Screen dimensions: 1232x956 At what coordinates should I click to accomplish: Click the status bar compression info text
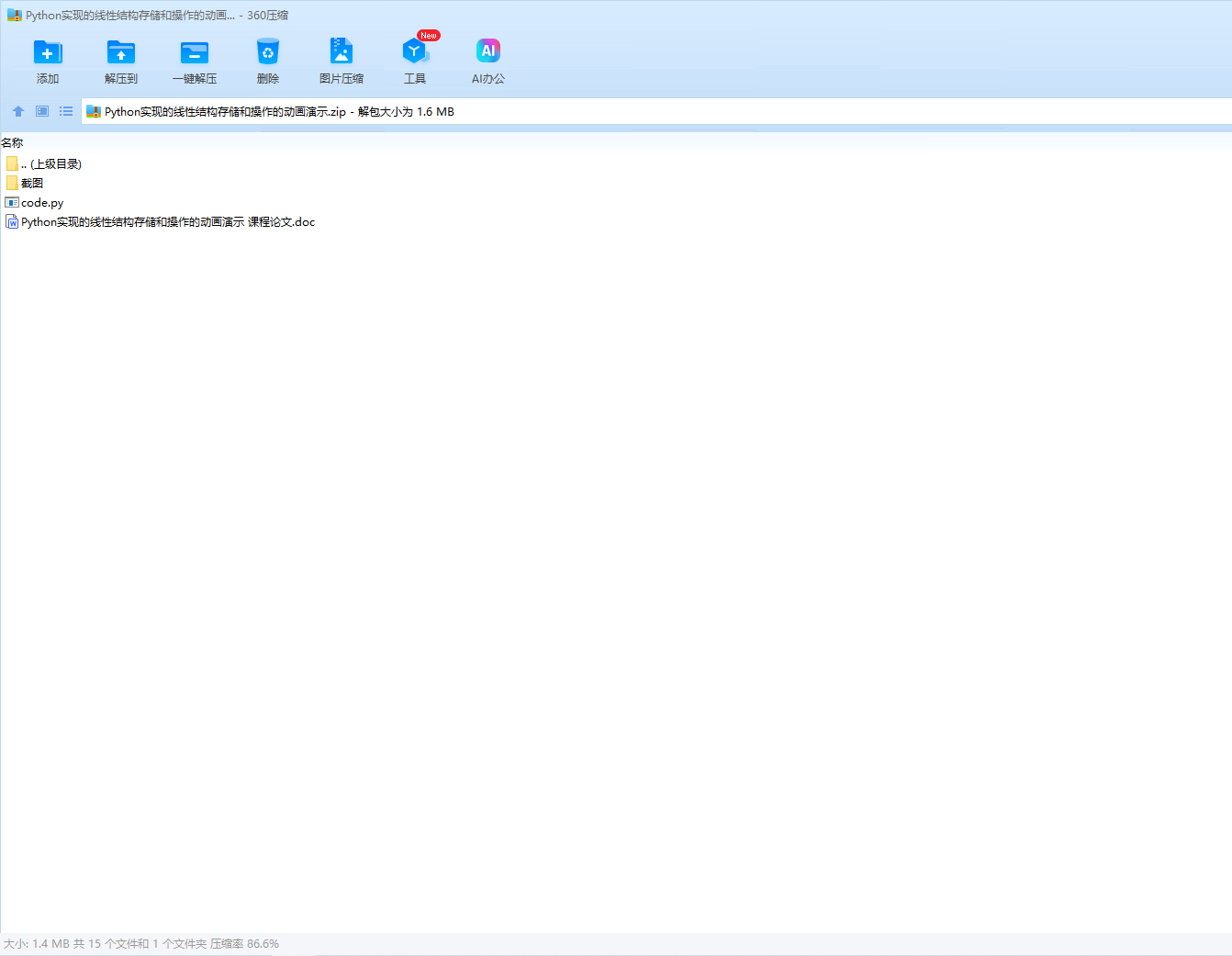coord(141,944)
